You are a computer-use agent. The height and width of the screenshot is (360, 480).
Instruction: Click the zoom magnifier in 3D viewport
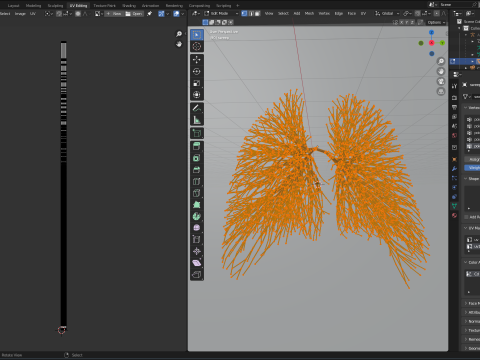pos(441,61)
